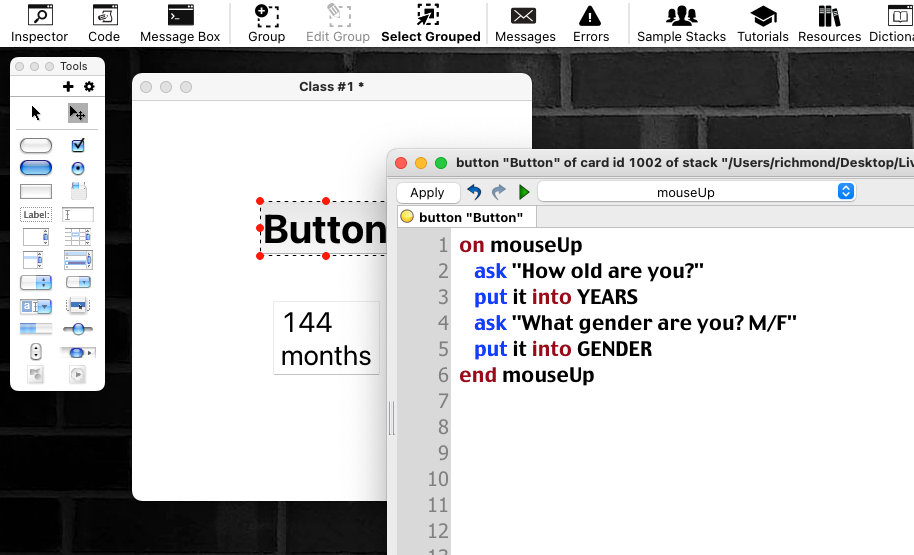Click the plus icon in Tools palette

pos(68,87)
